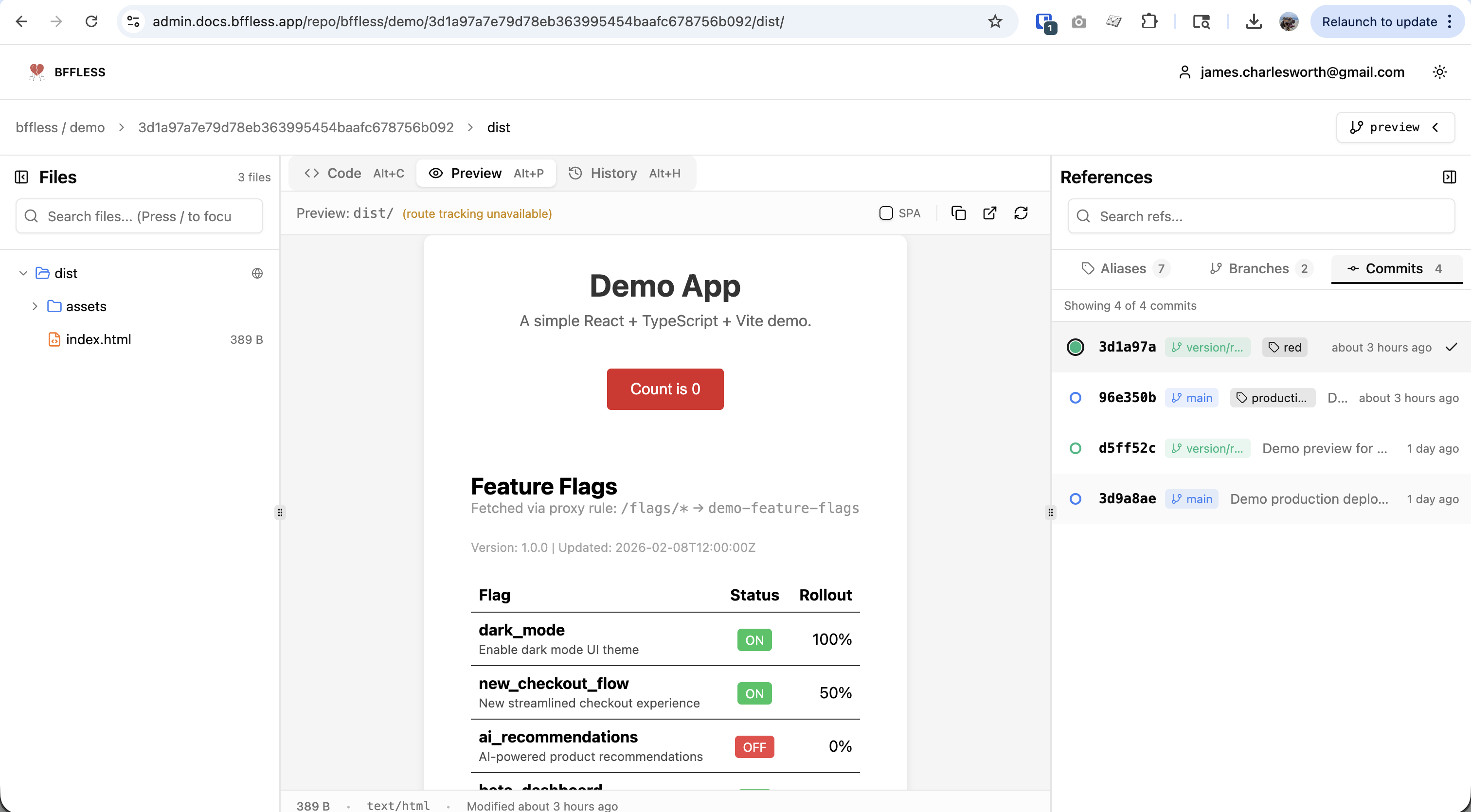Screen dimensions: 1471x812
Task: Collapse the References panel icon
Action: (1449, 177)
